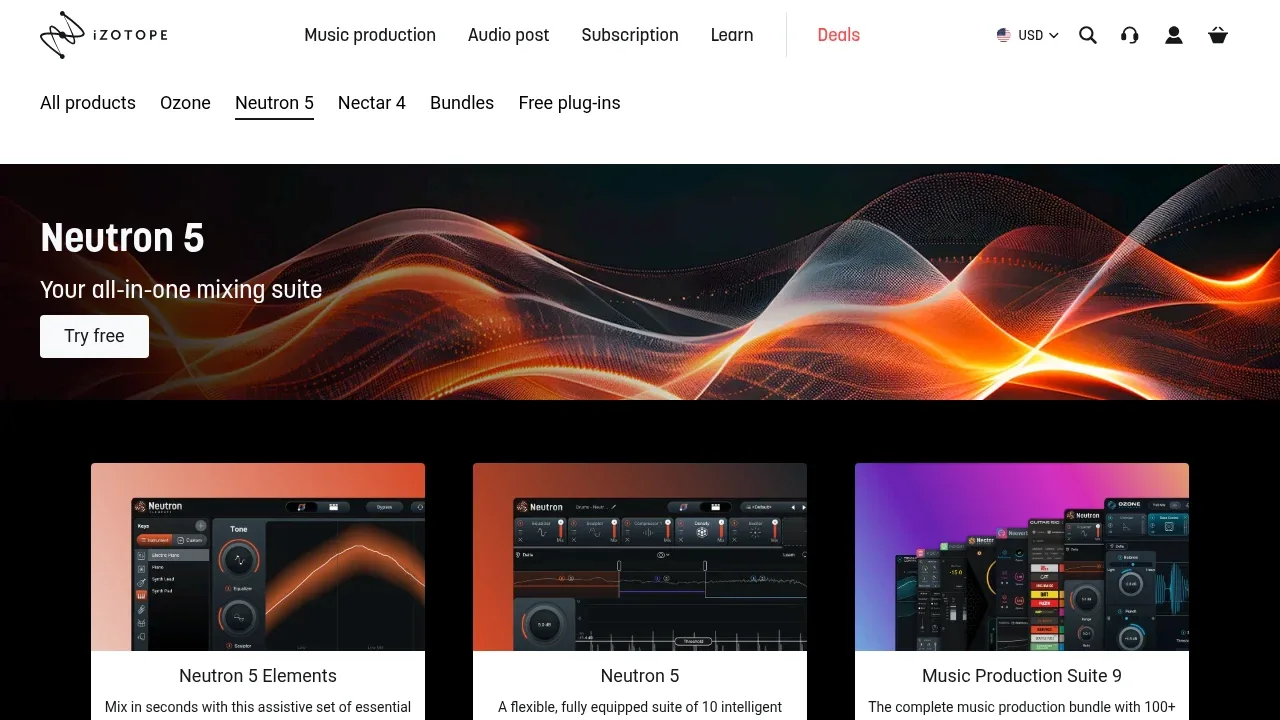Select the All products tab
Image resolution: width=1280 pixels, height=720 pixels.
point(88,103)
